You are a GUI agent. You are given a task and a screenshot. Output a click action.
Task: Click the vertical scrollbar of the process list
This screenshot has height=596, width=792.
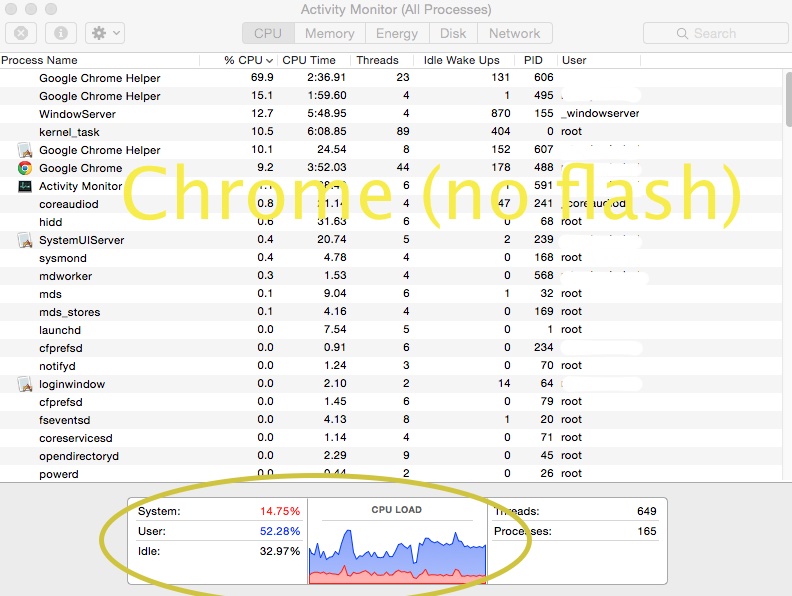788,99
